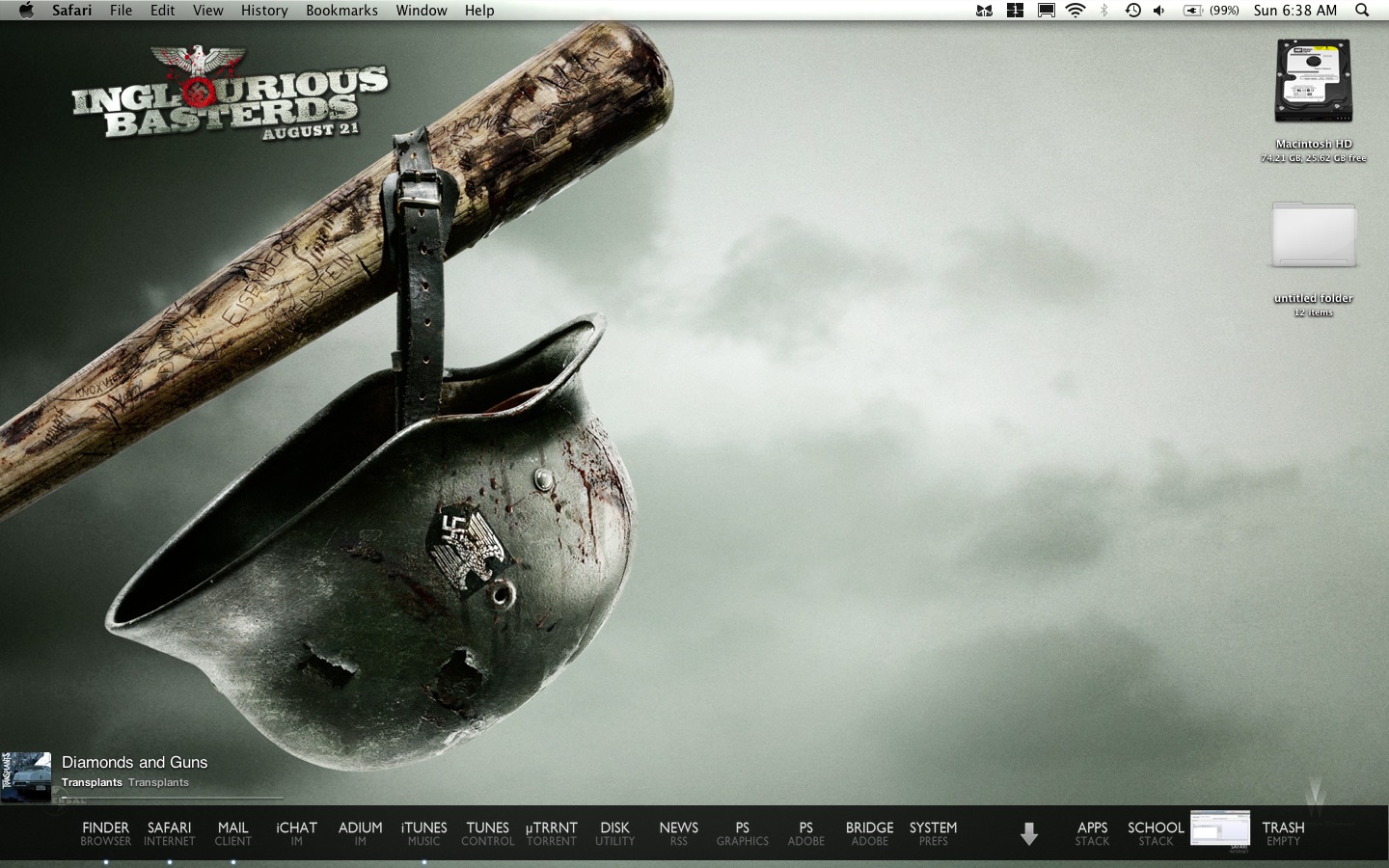Open the File menu
Viewport: 1389px width, 868px height.
pos(122,11)
